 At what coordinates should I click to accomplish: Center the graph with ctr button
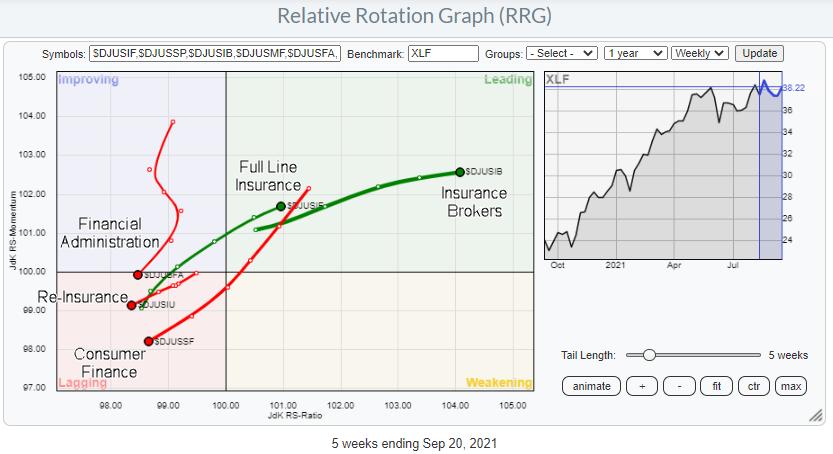[x=754, y=386]
